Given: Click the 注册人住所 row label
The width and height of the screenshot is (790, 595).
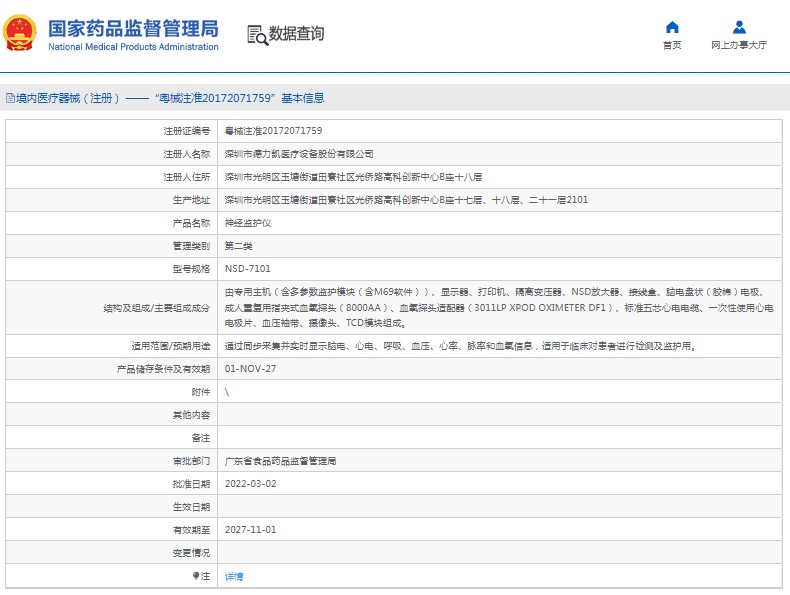Looking at the screenshot, I should pos(186,177).
